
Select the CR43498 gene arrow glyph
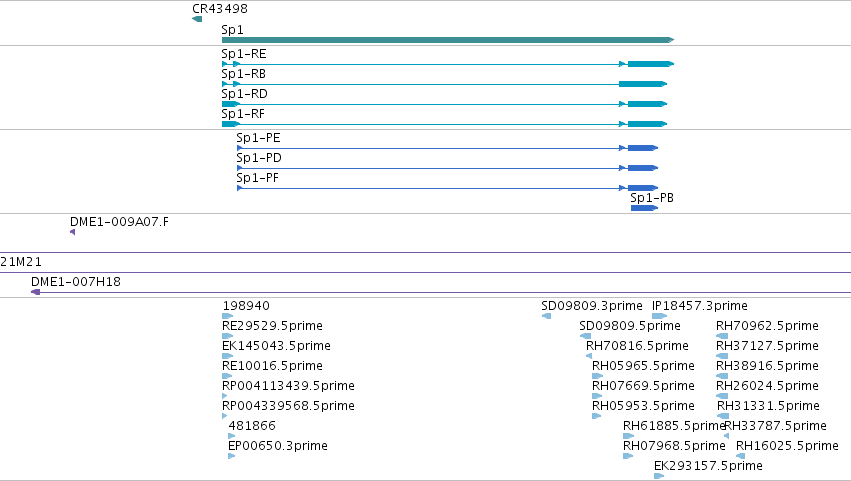[x=197, y=19]
